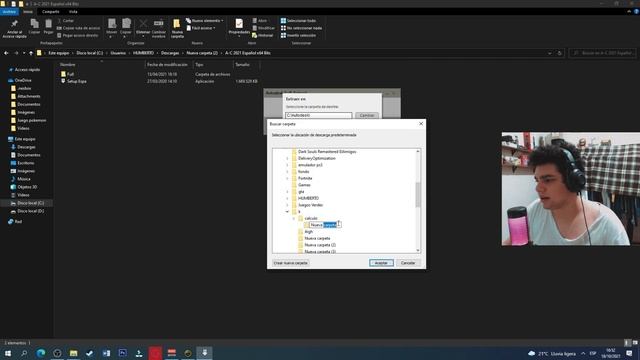
Task: Close the Buscar carpeta dialog
Action: [x=421, y=124]
